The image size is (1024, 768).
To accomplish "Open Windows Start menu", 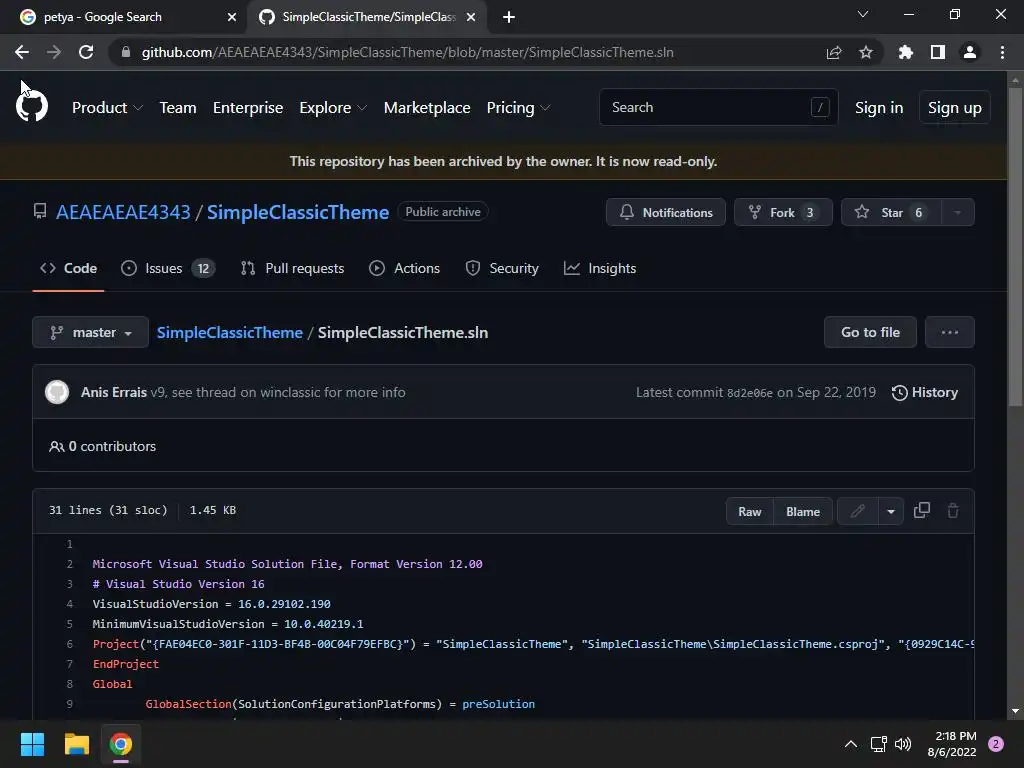I will [32, 744].
